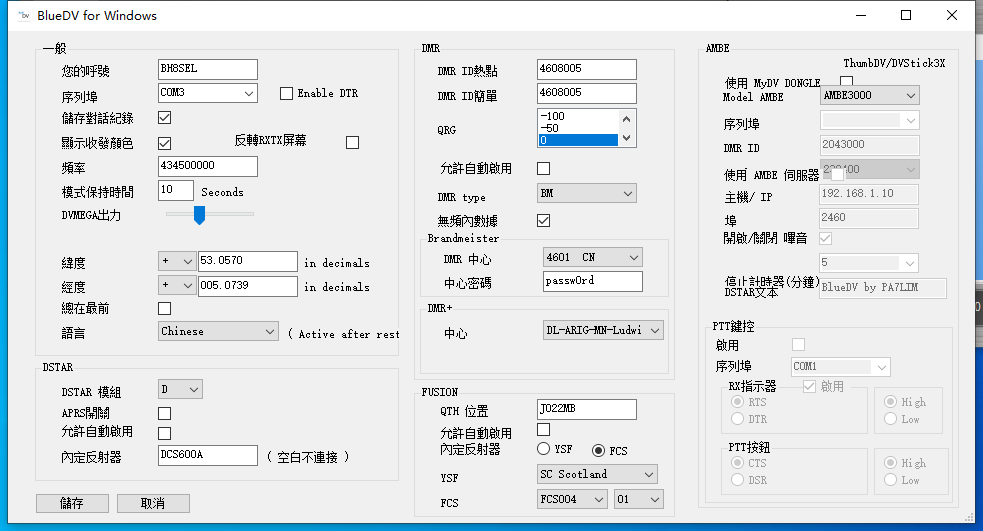The height and width of the screenshot is (531, 983).
Task: Check the 總在最前 option
Action: [x=165, y=308]
